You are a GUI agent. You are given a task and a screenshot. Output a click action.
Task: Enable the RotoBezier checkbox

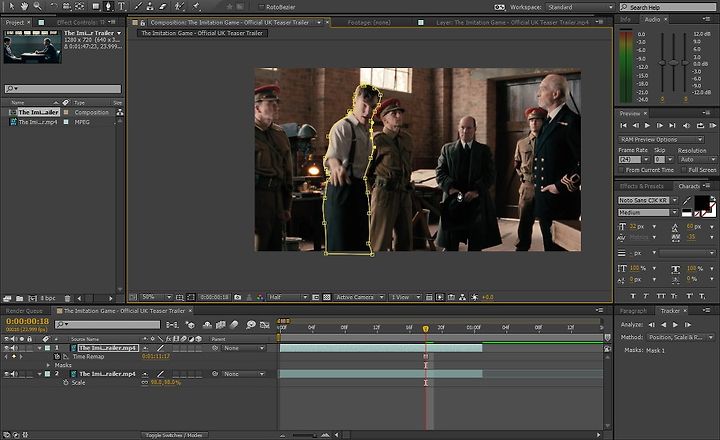[261, 7]
